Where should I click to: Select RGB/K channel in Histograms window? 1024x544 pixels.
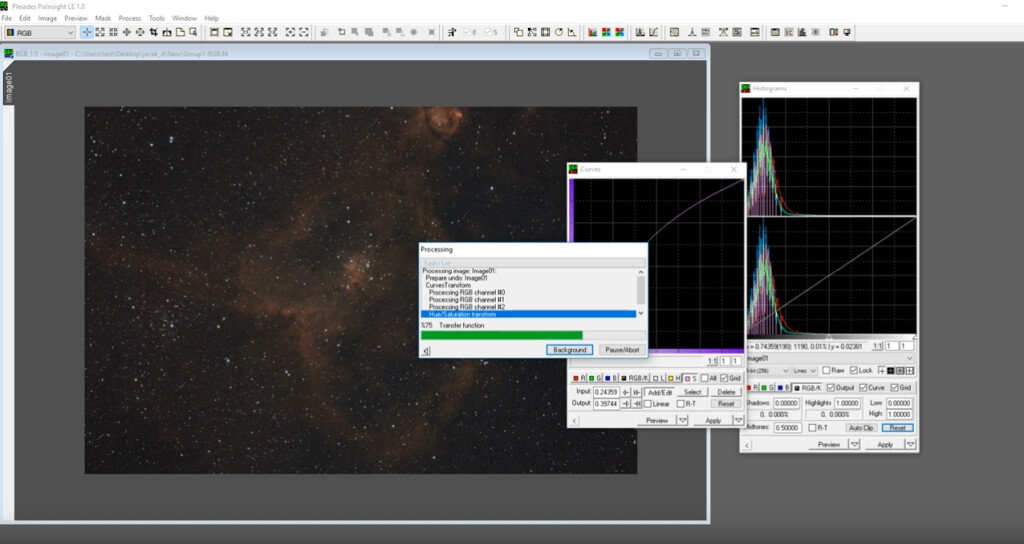click(808, 388)
